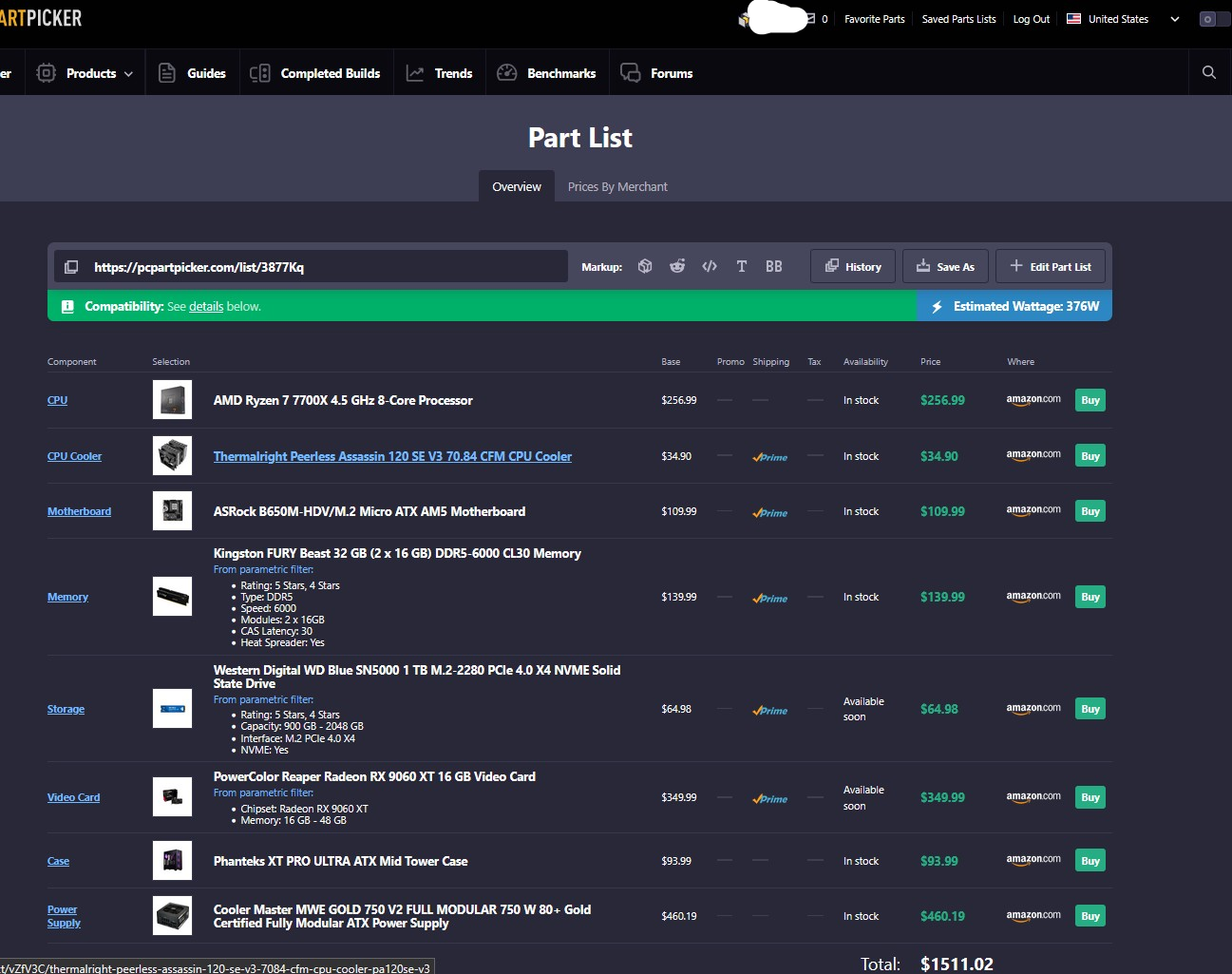This screenshot has width=1232, height=974.
Task: Click the Log Out link
Action: (x=1032, y=19)
